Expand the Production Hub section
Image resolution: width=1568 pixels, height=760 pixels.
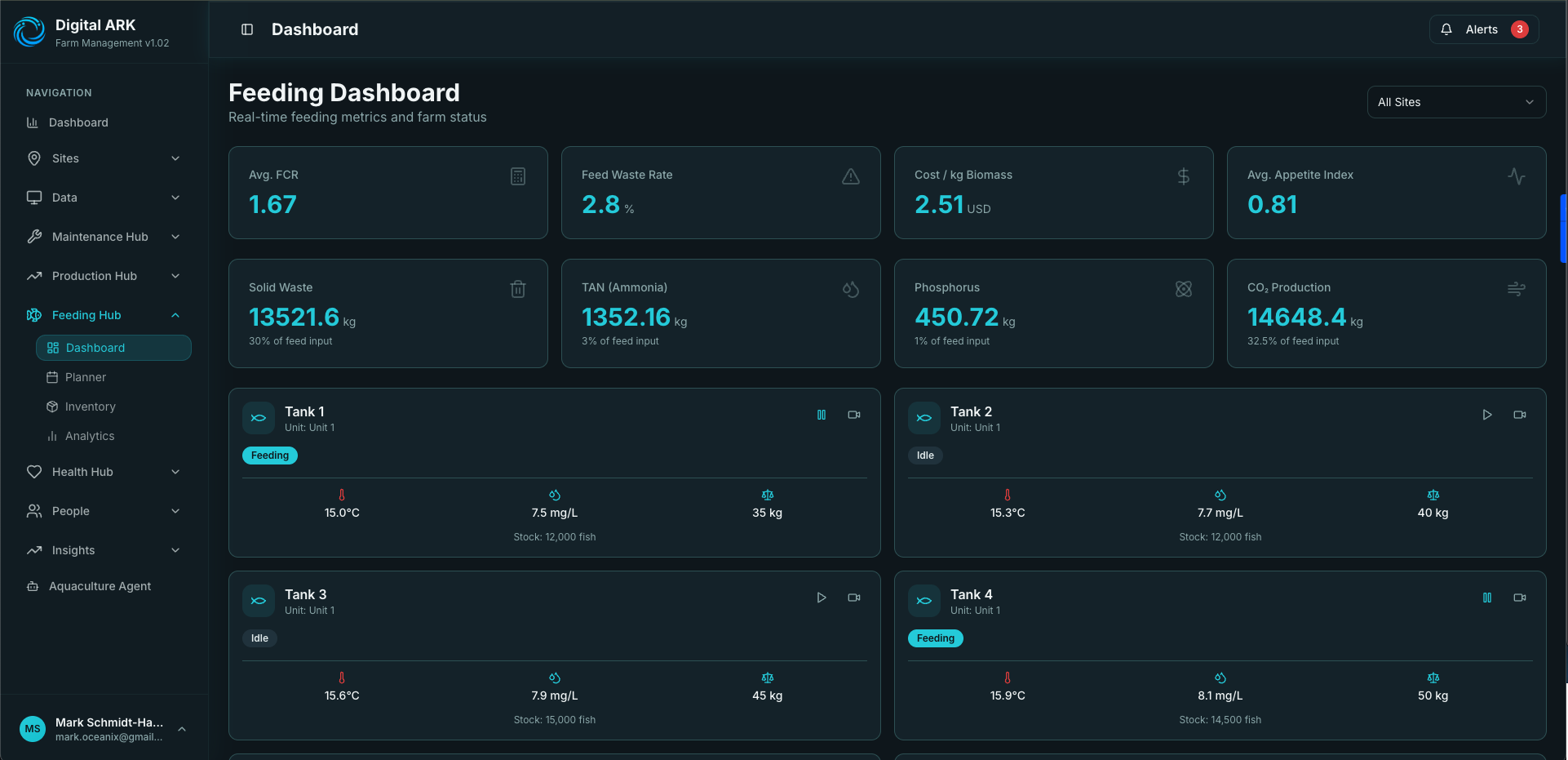tap(104, 276)
